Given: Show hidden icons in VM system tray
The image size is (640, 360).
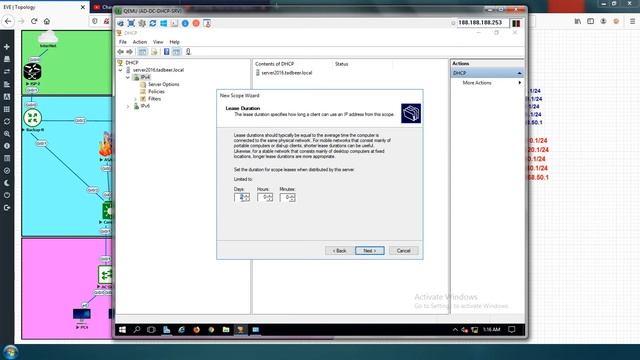Looking at the screenshot, I should tap(455, 330).
